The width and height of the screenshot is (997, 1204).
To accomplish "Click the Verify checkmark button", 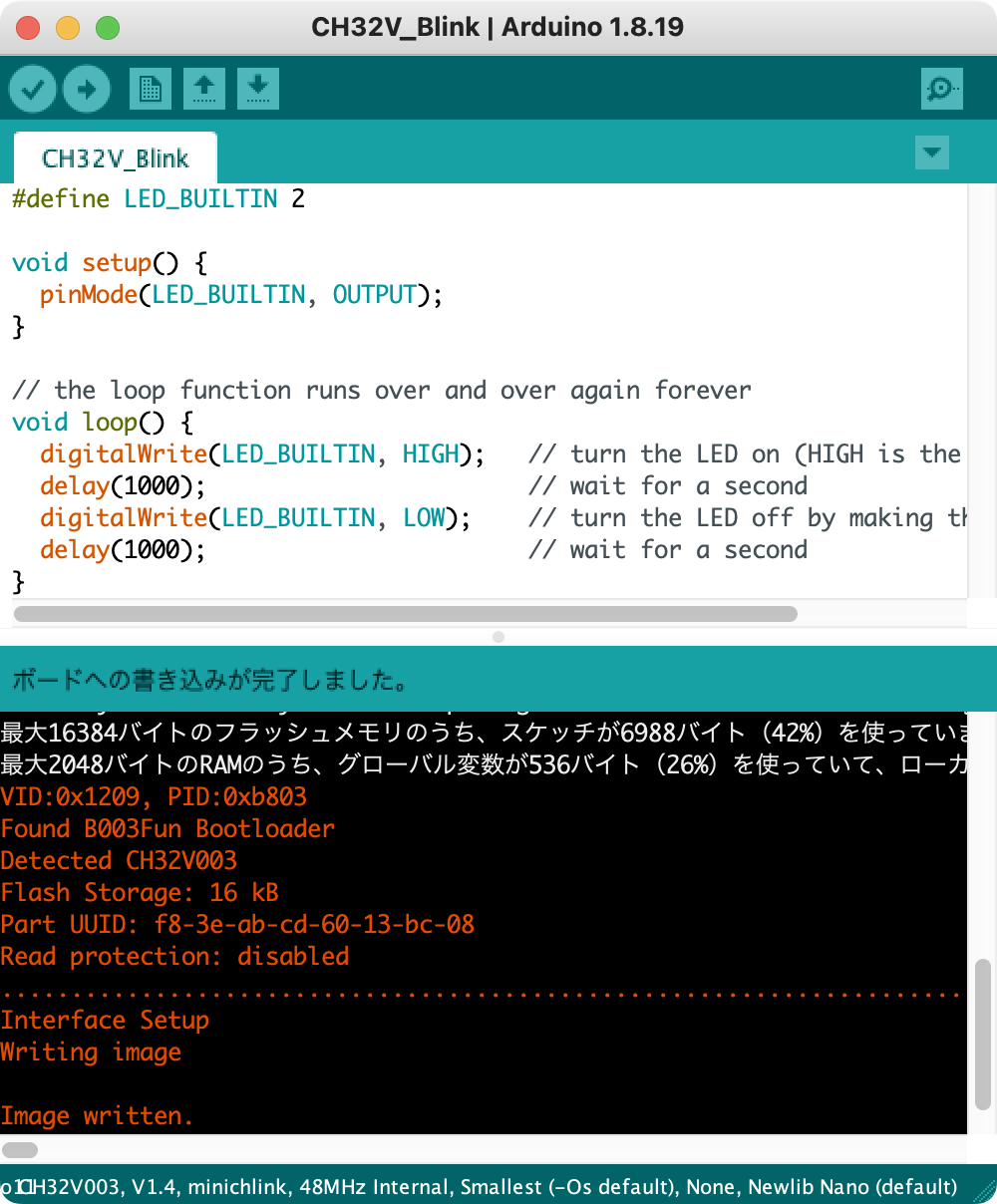I will (33, 90).
